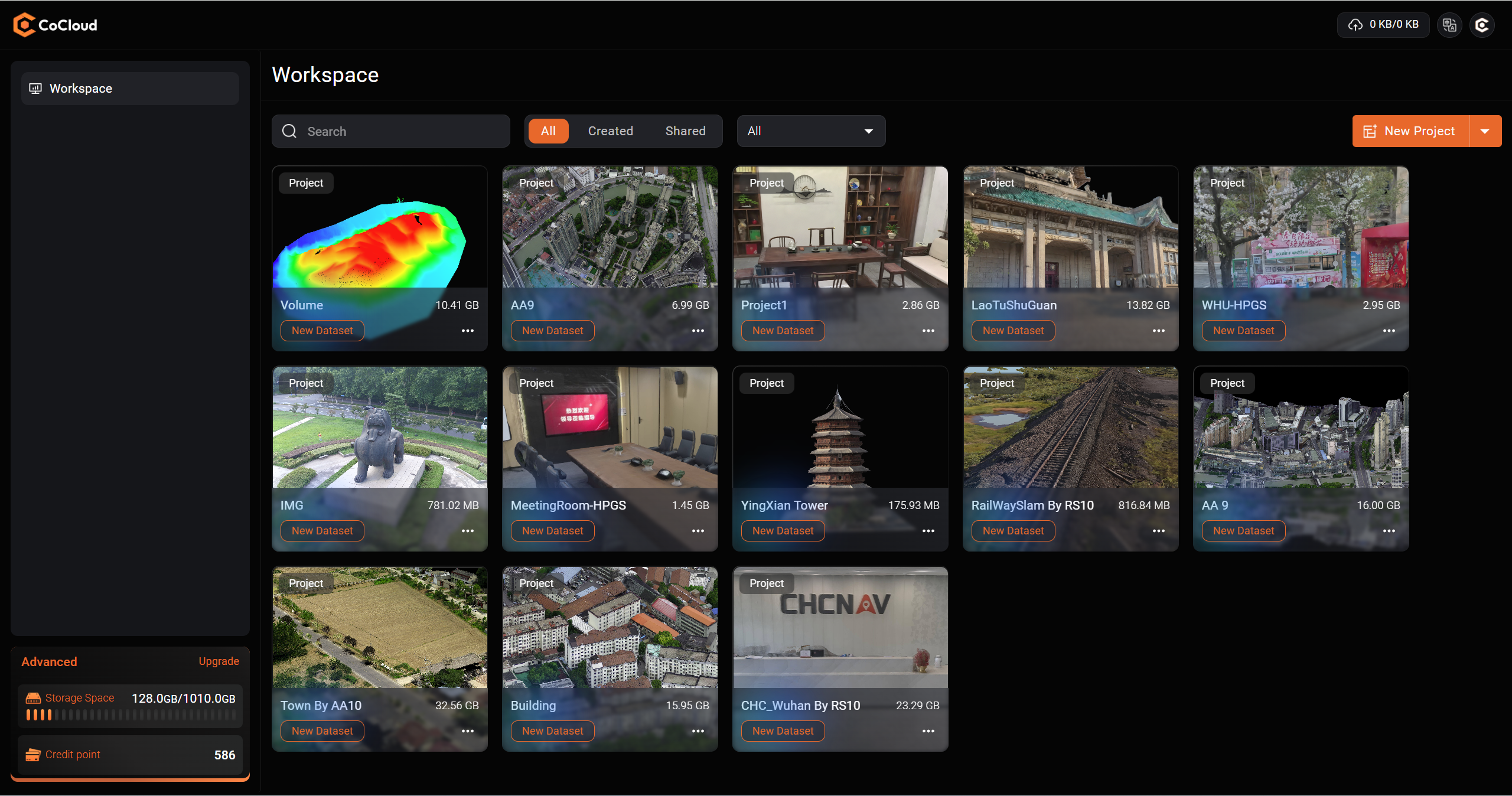Click the search magnifier icon
This screenshot has width=1512, height=796.
pyautogui.click(x=289, y=131)
